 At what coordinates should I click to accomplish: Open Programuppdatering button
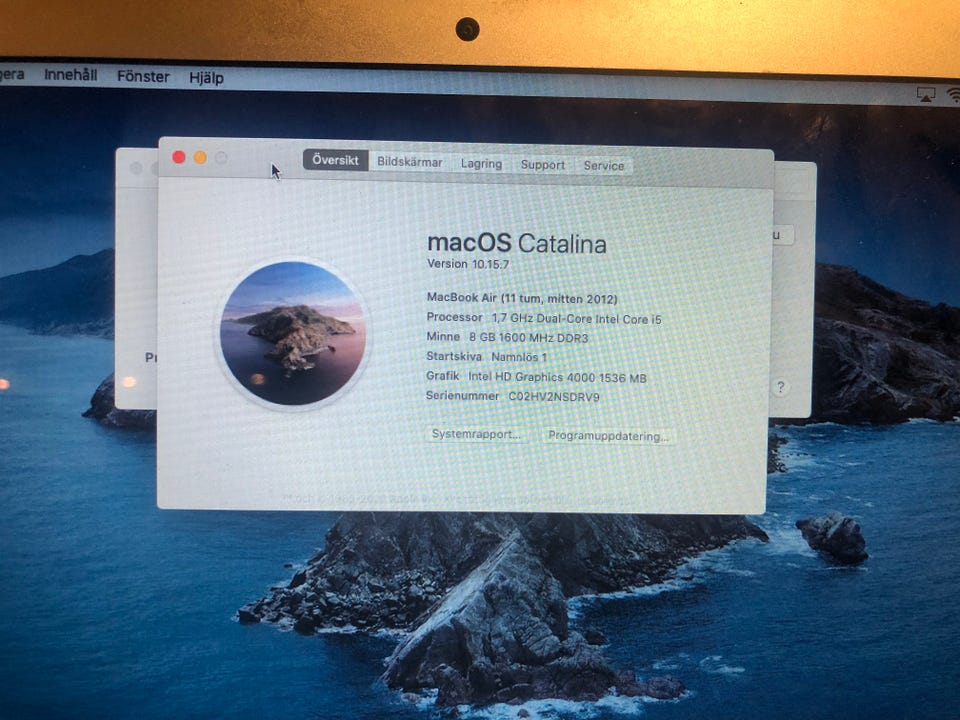[608, 436]
